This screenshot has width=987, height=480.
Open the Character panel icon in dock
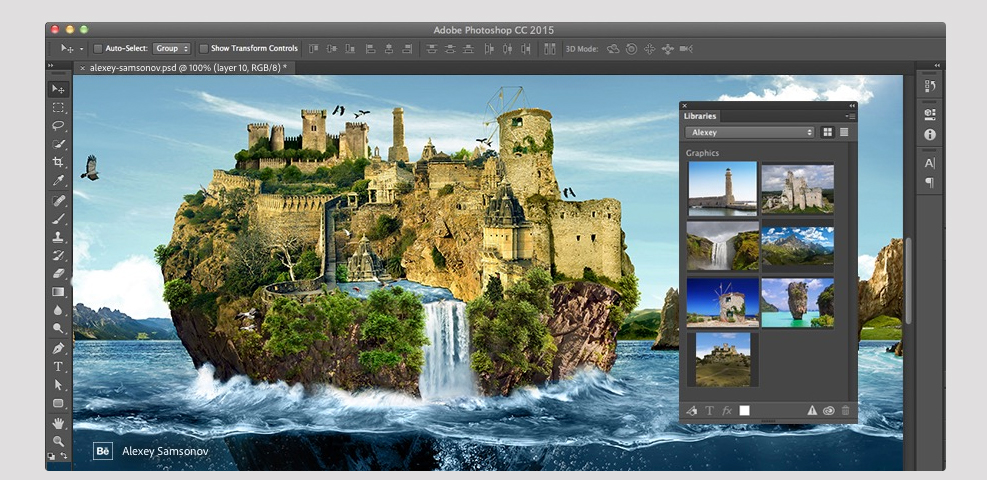click(930, 163)
